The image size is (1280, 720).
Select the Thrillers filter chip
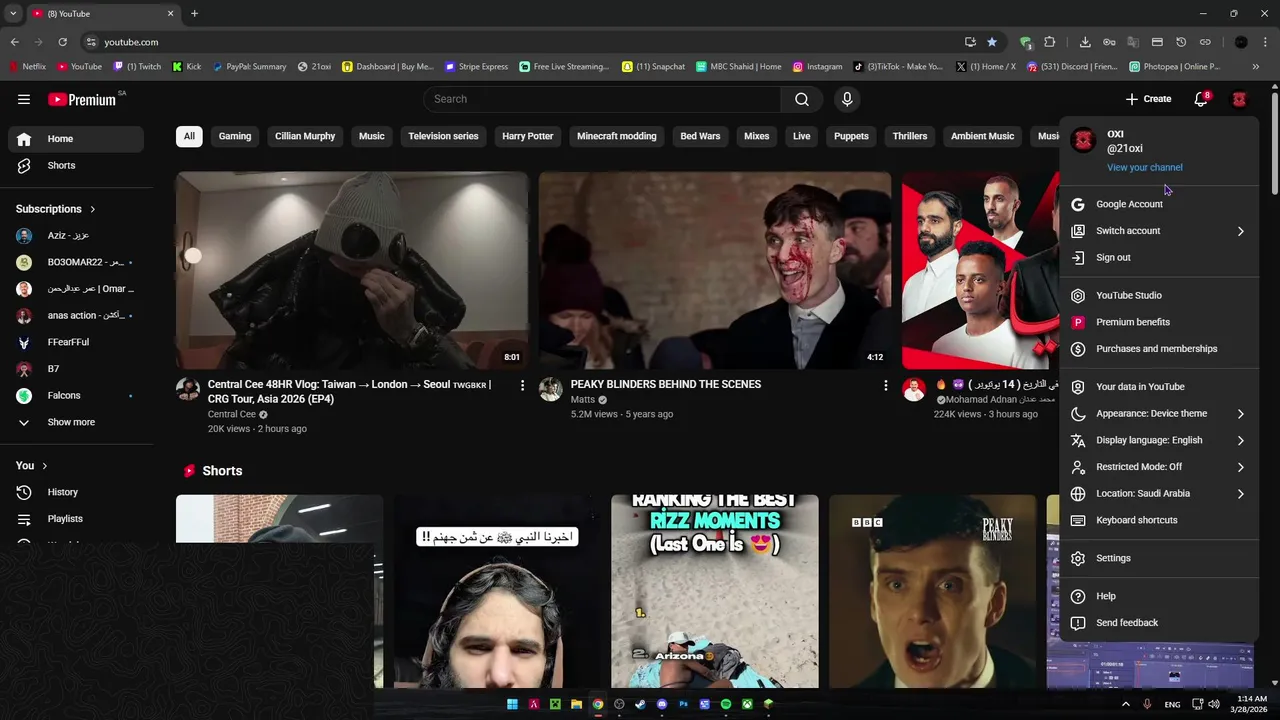pos(910,136)
